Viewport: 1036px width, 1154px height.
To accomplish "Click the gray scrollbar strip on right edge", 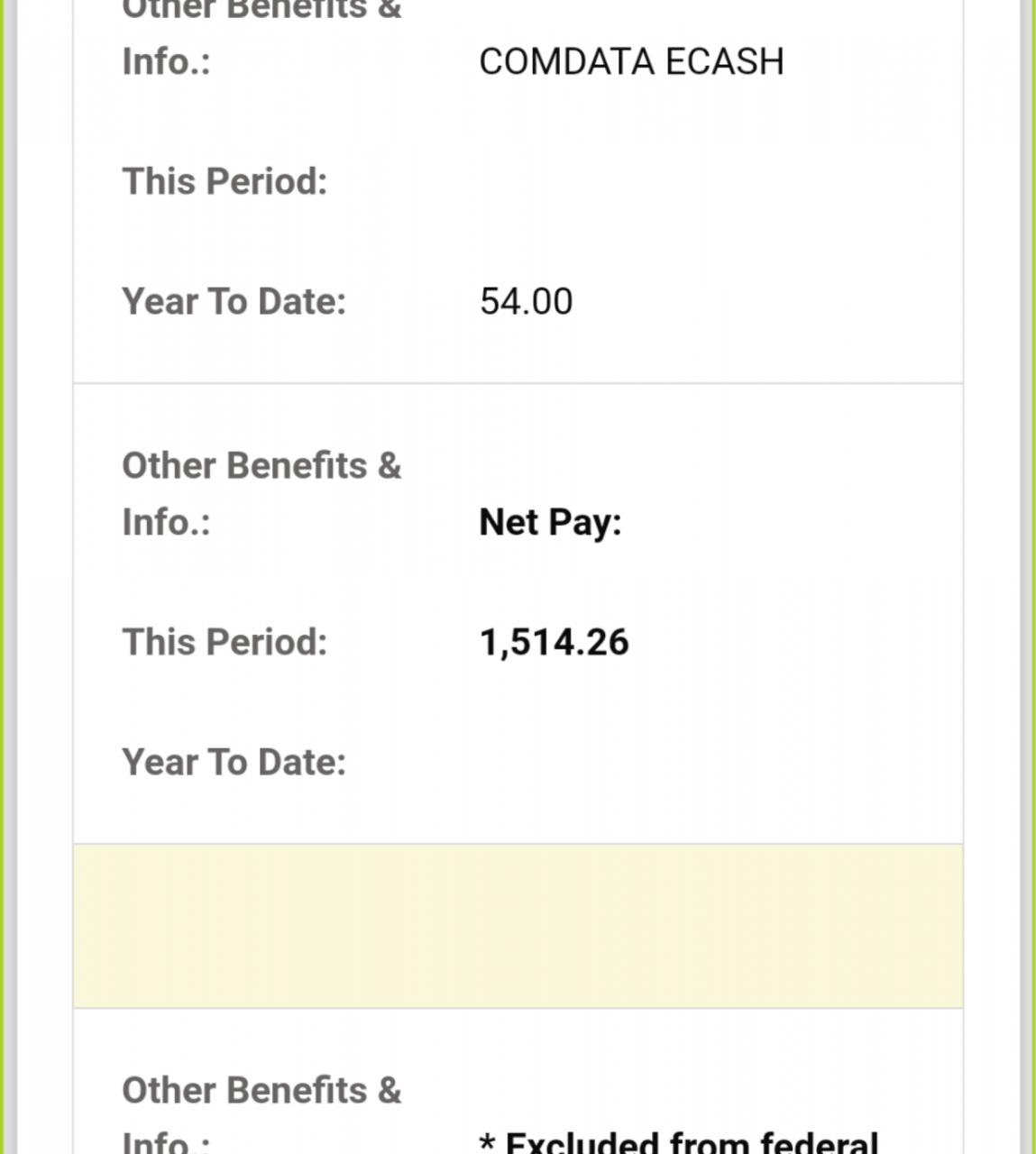I will (1026, 577).
